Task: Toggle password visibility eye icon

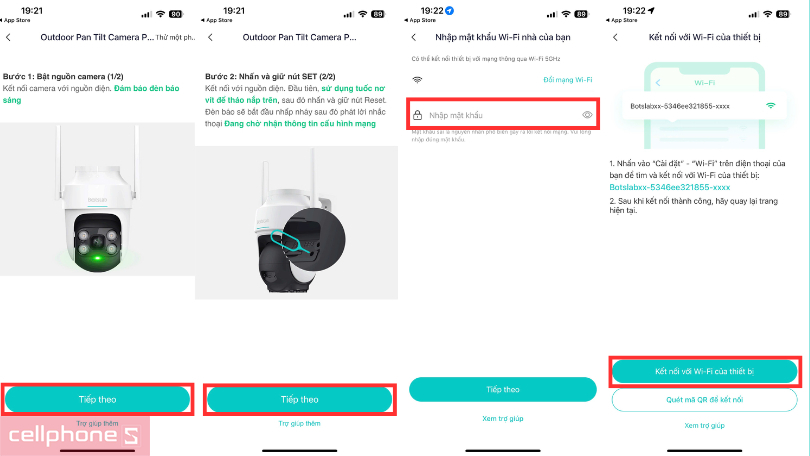Action: [x=587, y=115]
